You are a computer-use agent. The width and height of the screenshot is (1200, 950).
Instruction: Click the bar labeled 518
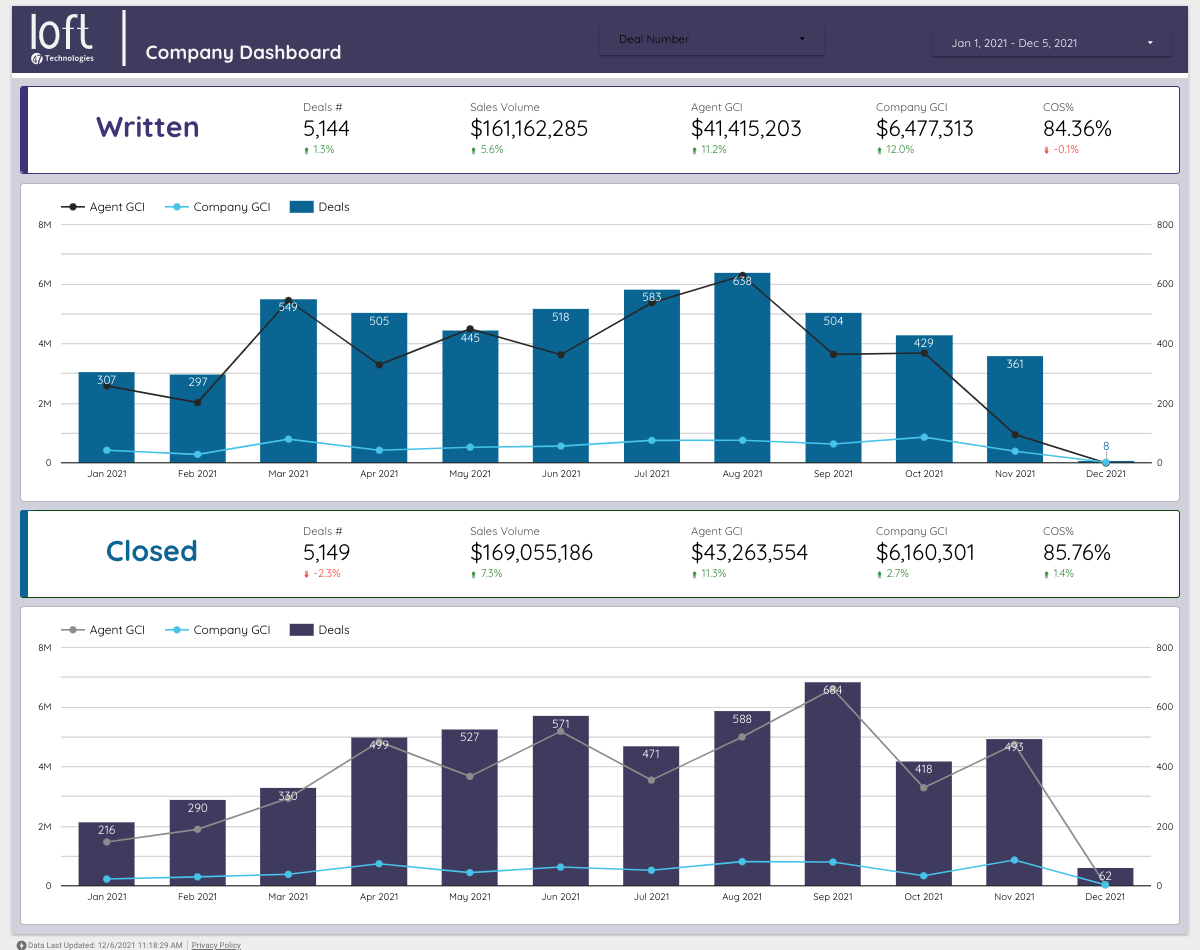coord(561,386)
